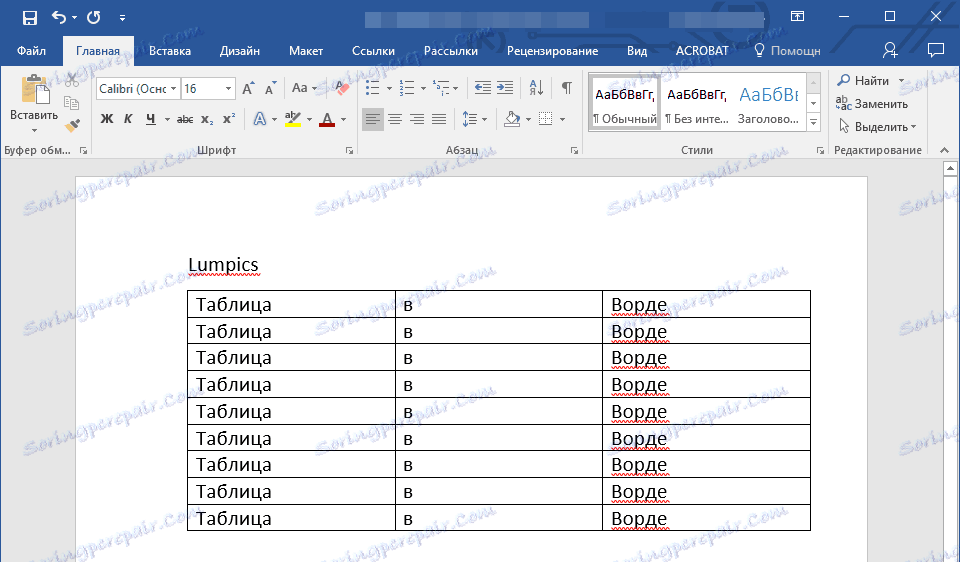The height and width of the screenshot is (562, 960).
Task: Toggle Italic (К) formatting
Action: [x=128, y=119]
